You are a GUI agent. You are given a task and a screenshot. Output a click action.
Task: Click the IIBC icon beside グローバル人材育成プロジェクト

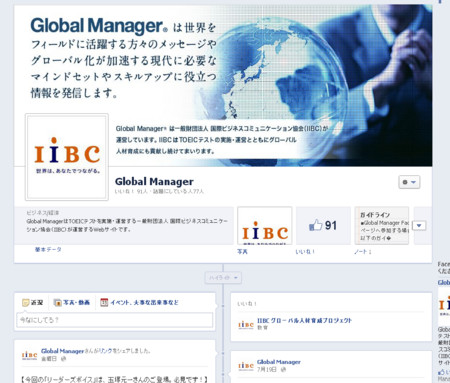[246, 324]
